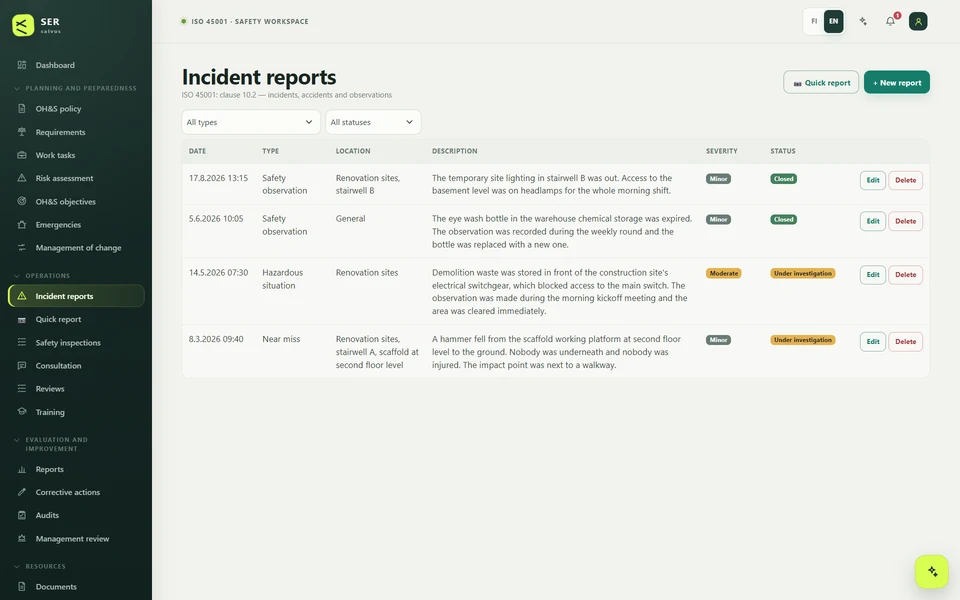This screenshot has width=960, height=600.
Task: Click the Management review icon
Action: pyautogui.click(x=22, y=538)
